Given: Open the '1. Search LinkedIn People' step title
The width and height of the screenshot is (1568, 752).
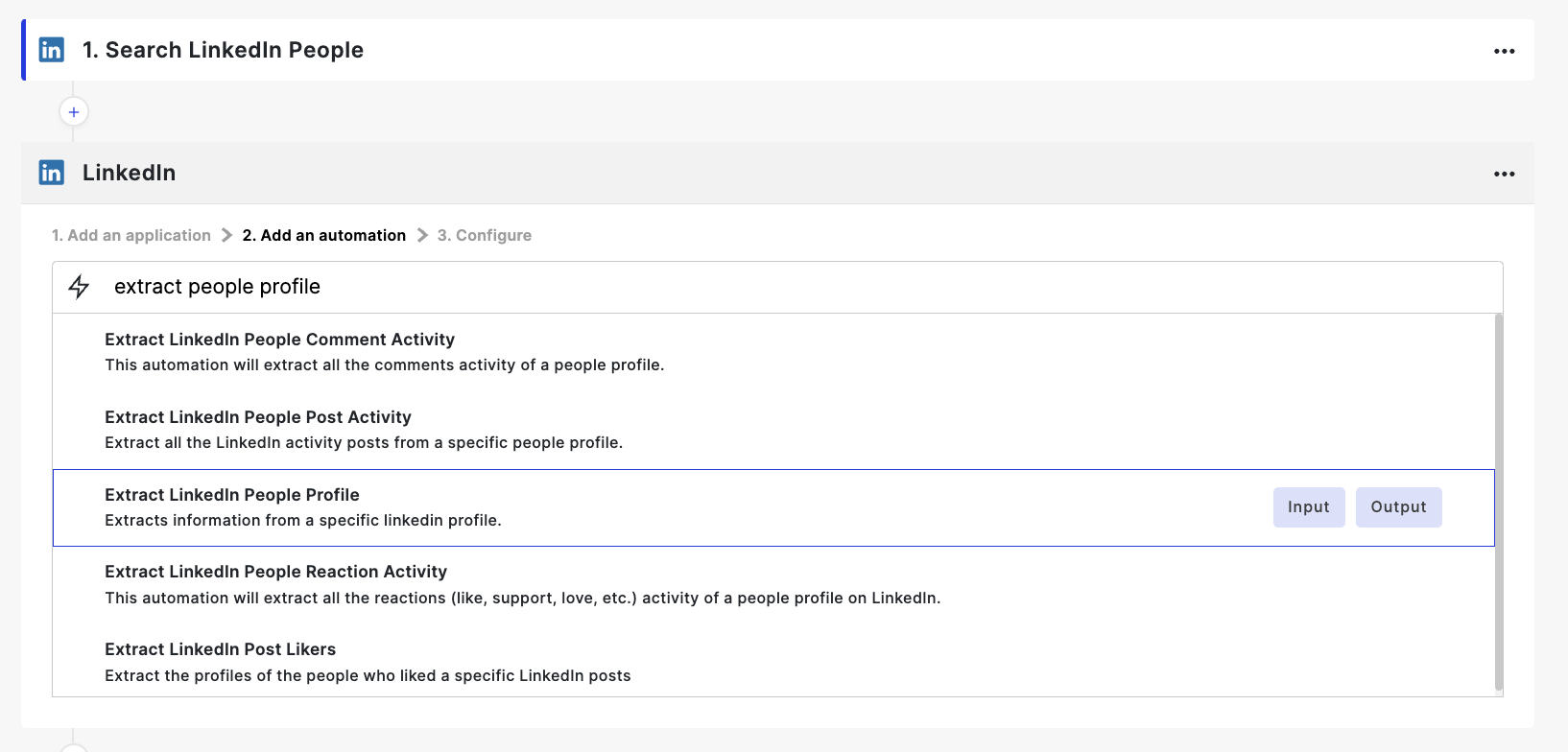Looking at the screenshot, I should point(223,50).
